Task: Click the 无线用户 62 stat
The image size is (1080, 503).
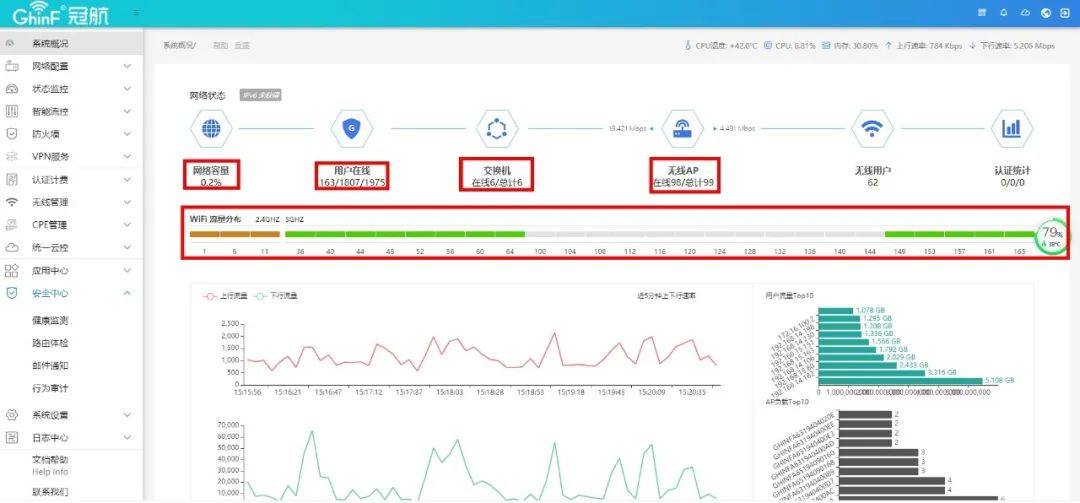Action: 873,176
